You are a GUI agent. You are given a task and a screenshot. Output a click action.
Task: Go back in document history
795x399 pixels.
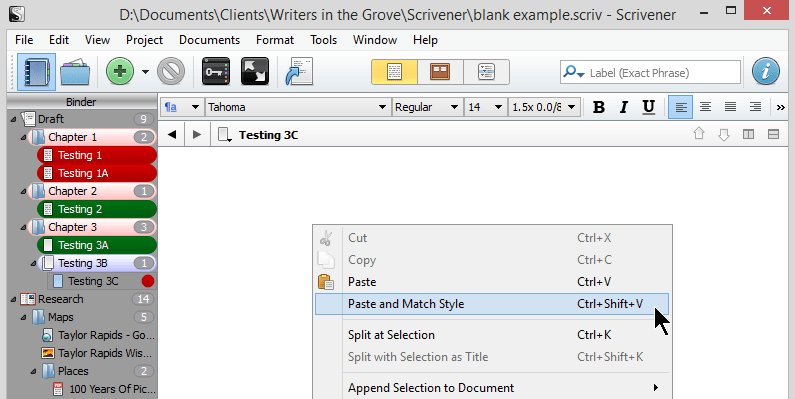tap(172, 134)
